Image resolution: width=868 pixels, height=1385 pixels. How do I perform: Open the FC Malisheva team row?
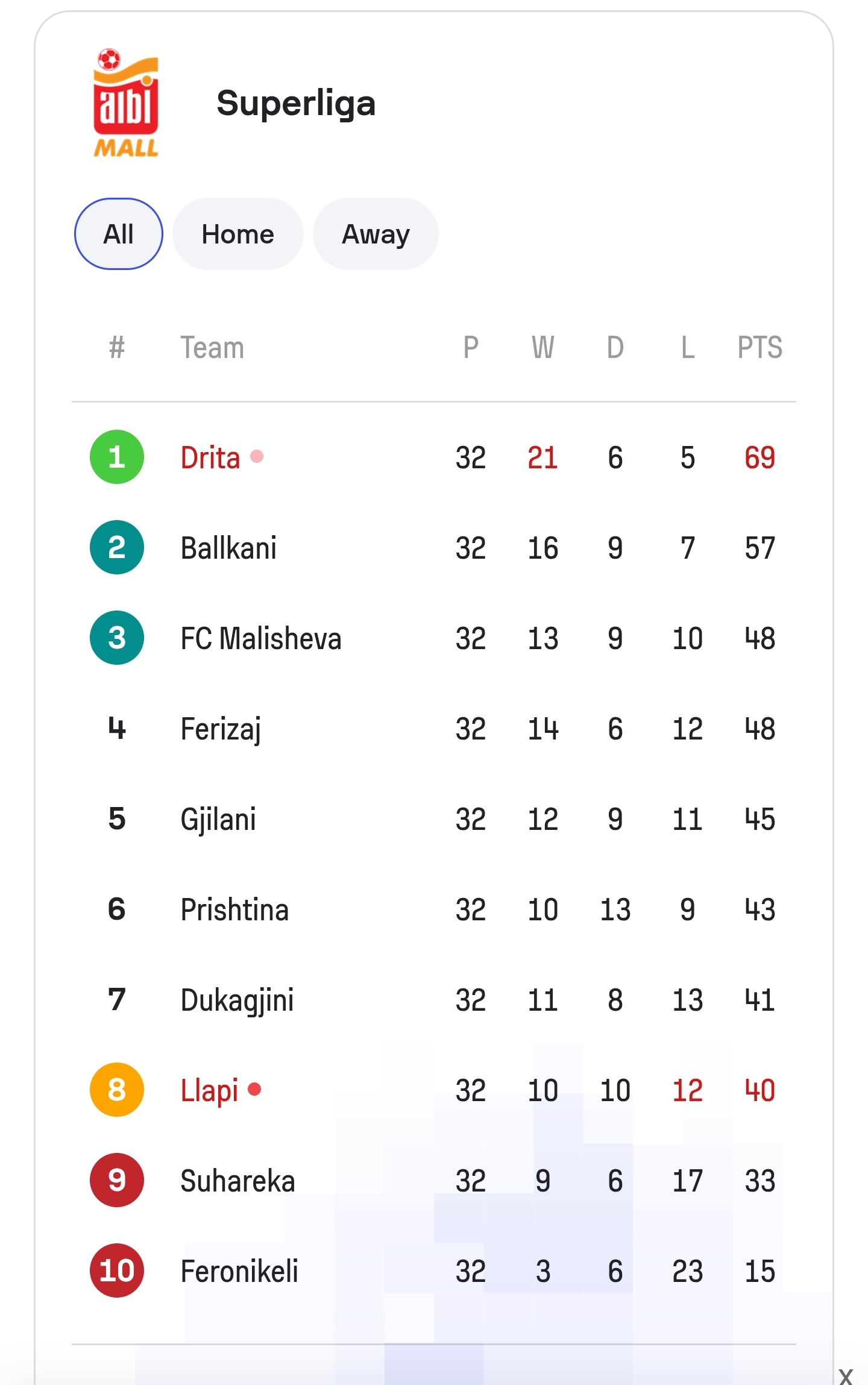click(x=434, y=638)
